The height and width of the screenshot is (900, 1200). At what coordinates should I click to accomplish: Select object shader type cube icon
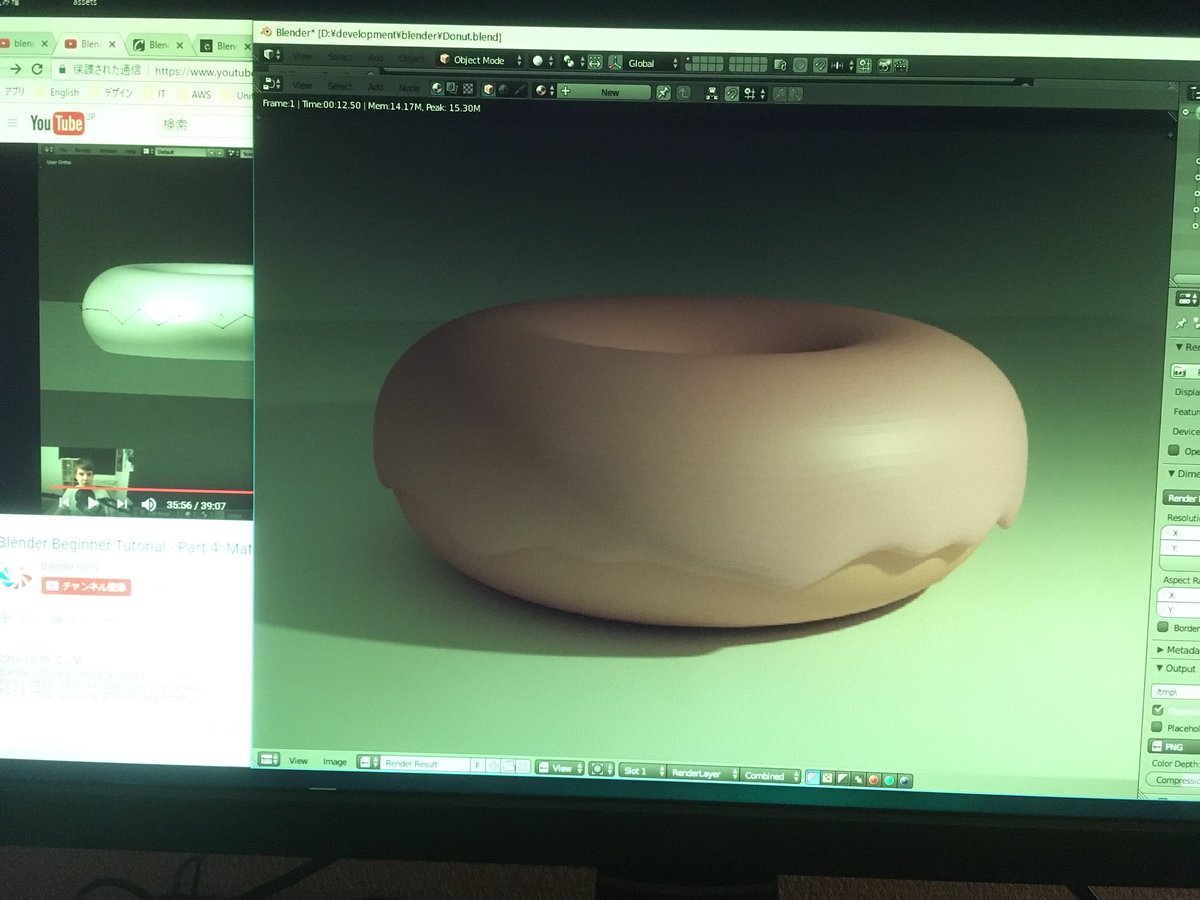click(489, 90)
